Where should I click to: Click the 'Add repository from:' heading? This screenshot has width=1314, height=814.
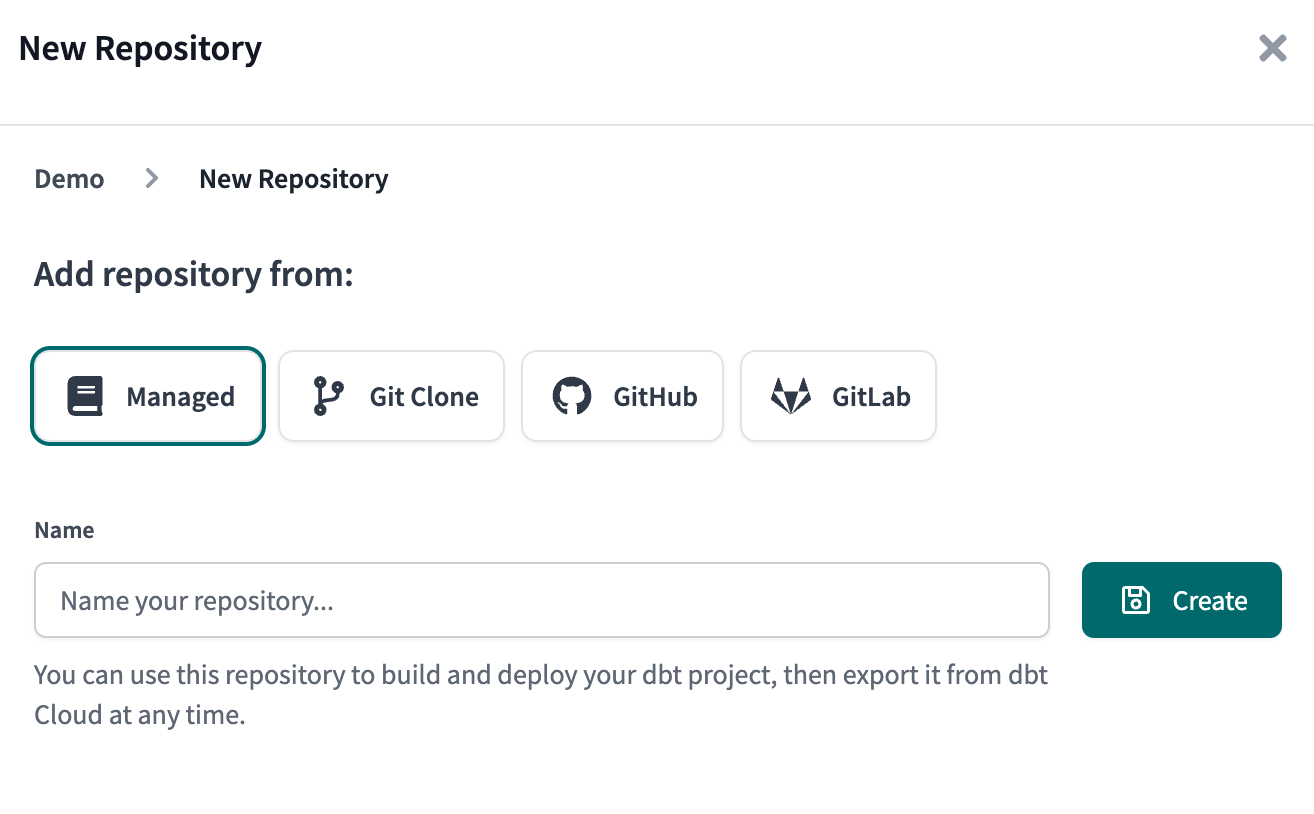click(192, 273)
